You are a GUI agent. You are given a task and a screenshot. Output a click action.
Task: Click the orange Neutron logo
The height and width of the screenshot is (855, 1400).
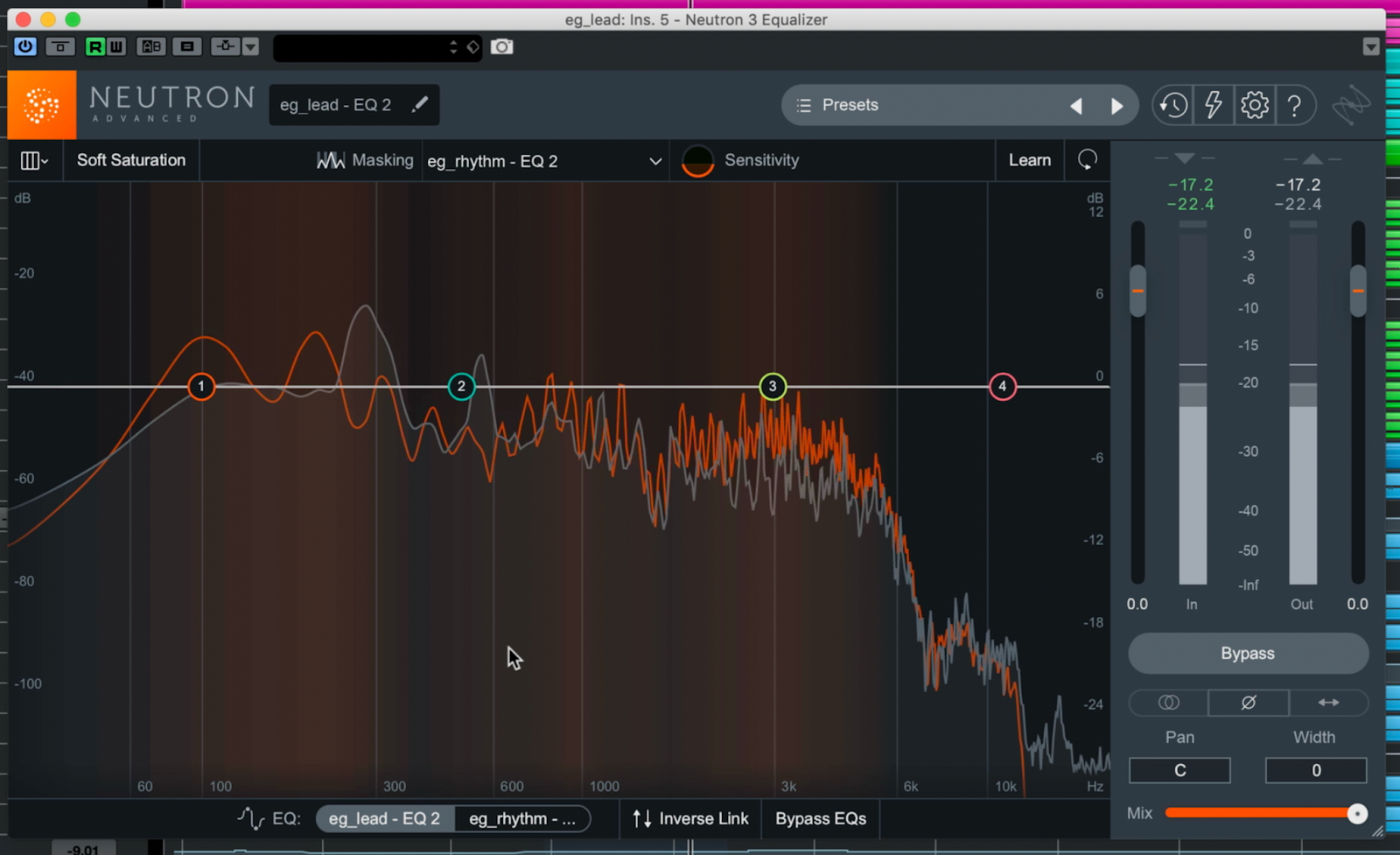(x=41, y=105)
